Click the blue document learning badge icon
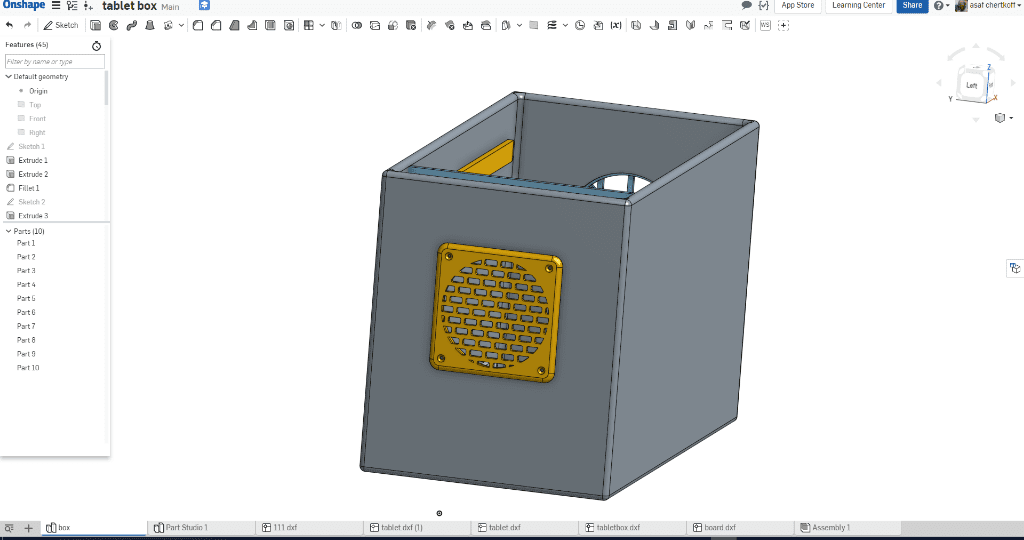This screenshot has height=540, width=1024. (204, 5)
